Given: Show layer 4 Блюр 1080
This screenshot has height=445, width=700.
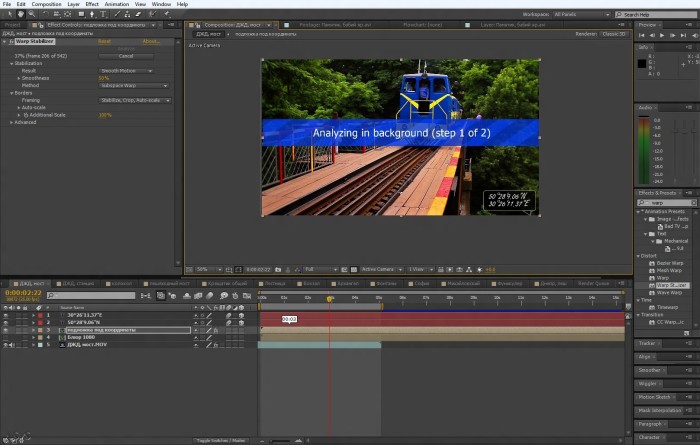Looking at the screenshot, I should coord(5,337).
